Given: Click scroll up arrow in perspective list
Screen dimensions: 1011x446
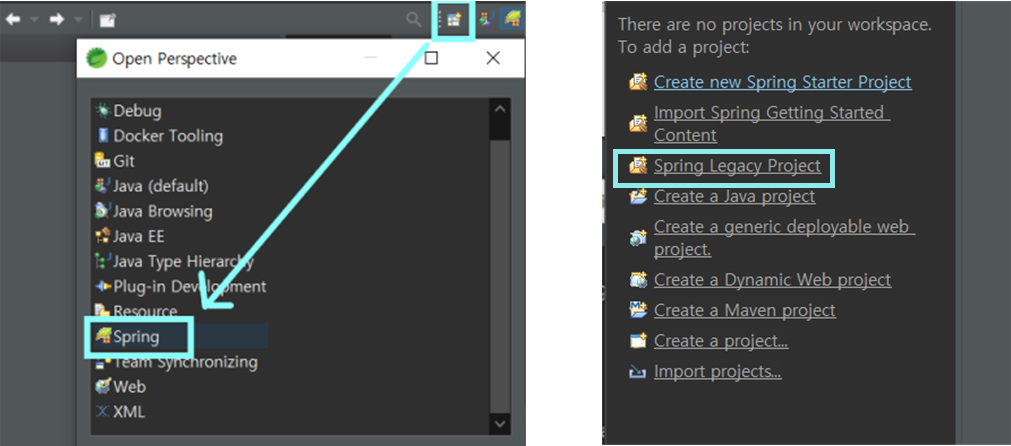Looking at the screenshot, I should click(x=500, y=109).
